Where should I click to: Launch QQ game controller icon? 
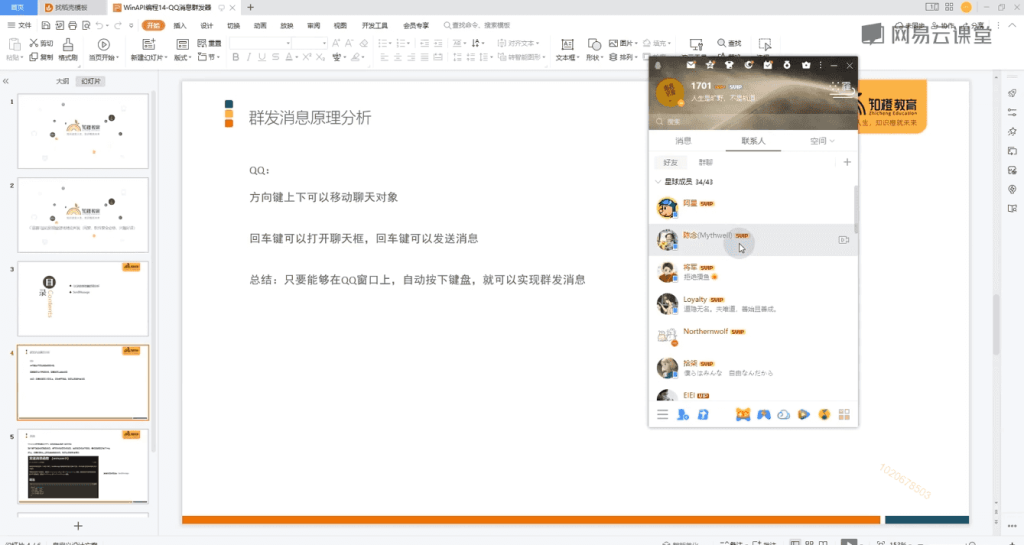(x=763, y=414)
